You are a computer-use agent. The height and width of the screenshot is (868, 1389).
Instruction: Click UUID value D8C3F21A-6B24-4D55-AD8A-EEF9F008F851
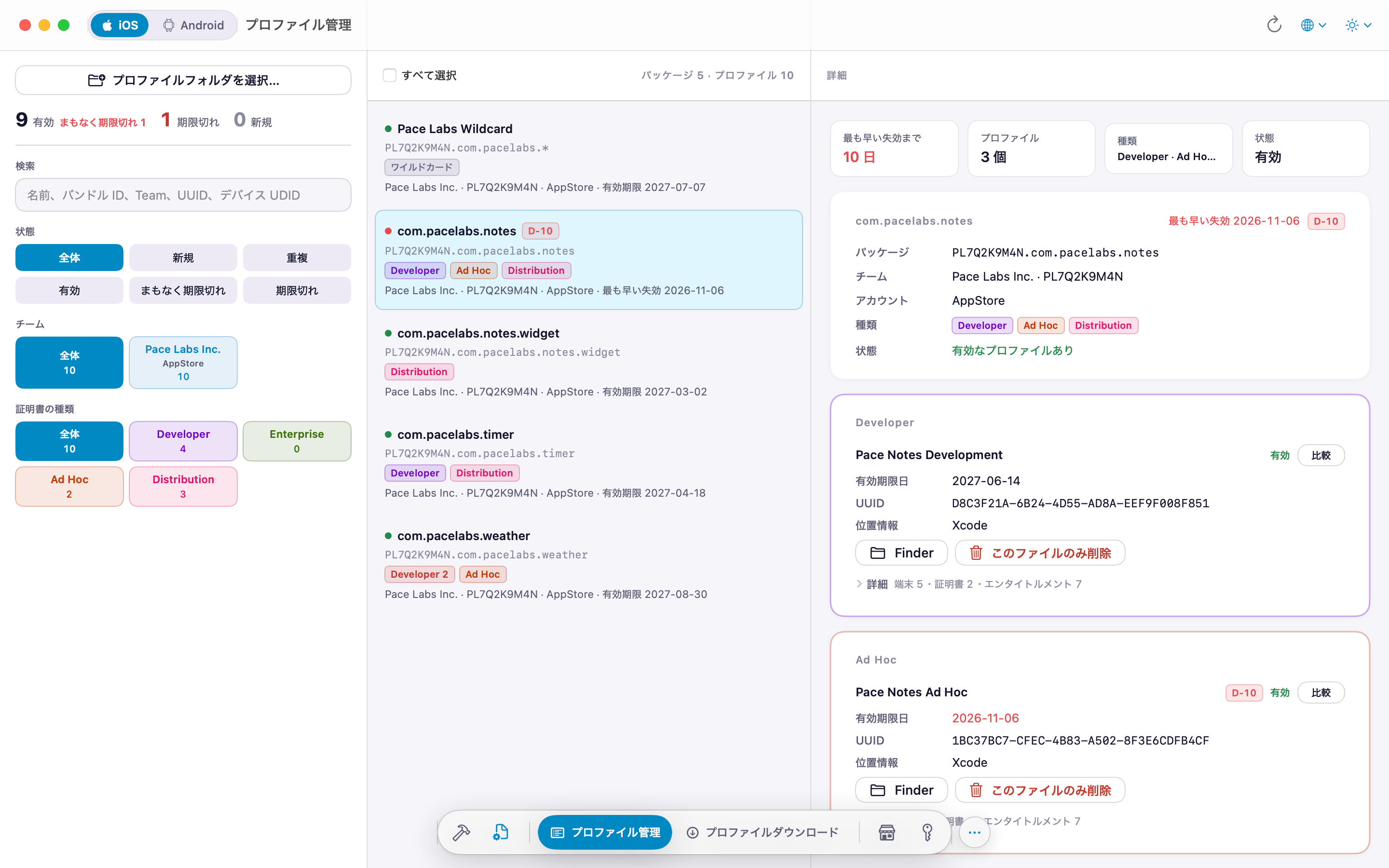pyautogui.click(x=1080, y=503)
